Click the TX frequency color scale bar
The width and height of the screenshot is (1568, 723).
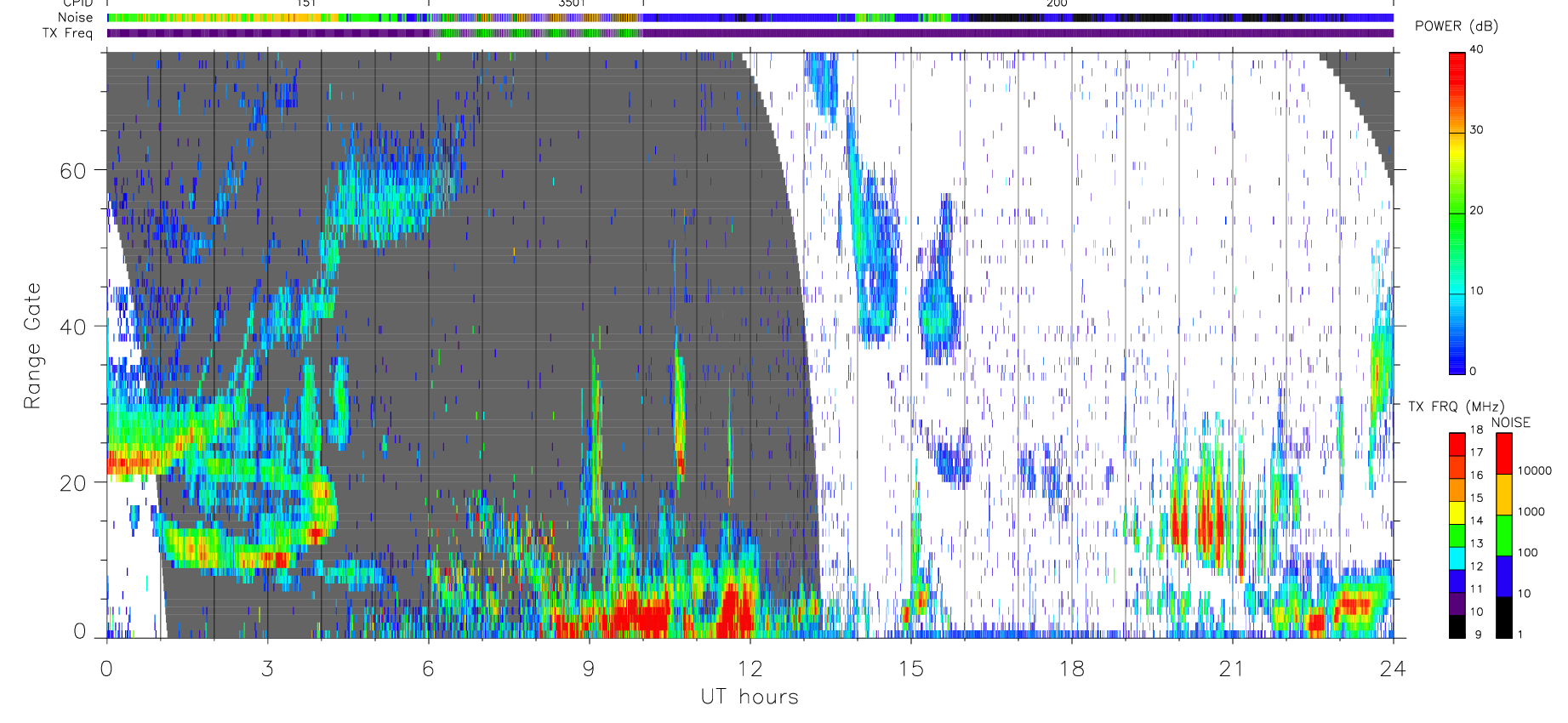(1457, 535)
